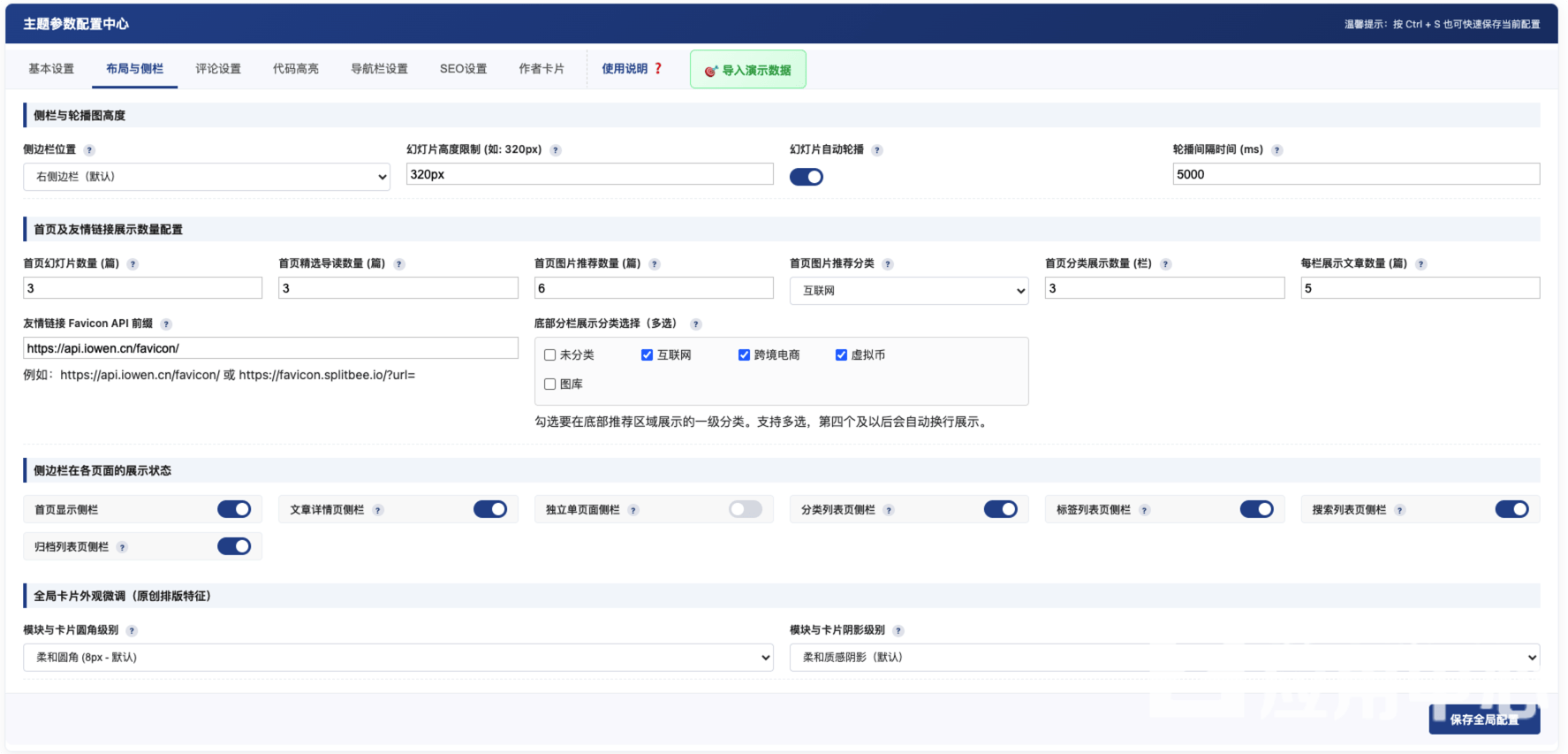Toggle 搜索列表页侧栏 switch
This screenshot has width=1568, height=754.
pos(1512,509)
